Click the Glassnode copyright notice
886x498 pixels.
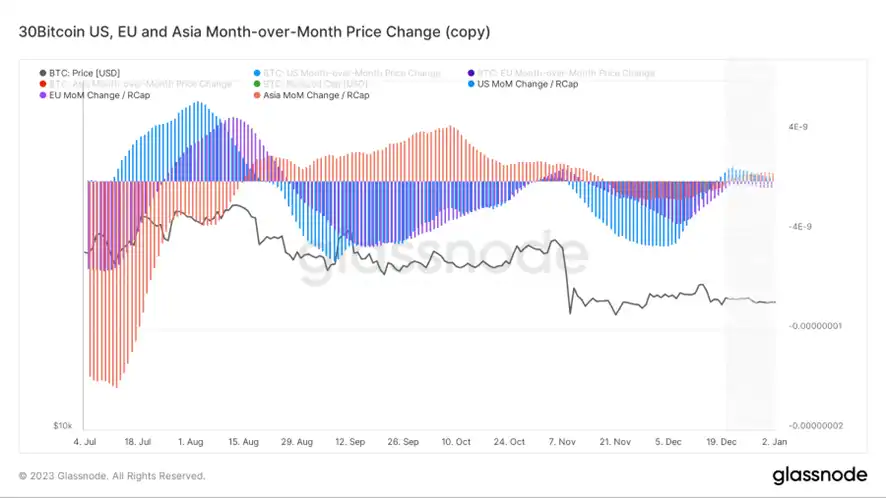[x=112, y=476]
